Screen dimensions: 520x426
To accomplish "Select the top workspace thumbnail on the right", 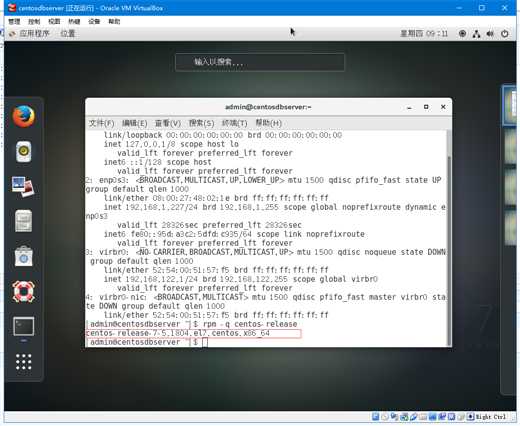I will [509, 105].
